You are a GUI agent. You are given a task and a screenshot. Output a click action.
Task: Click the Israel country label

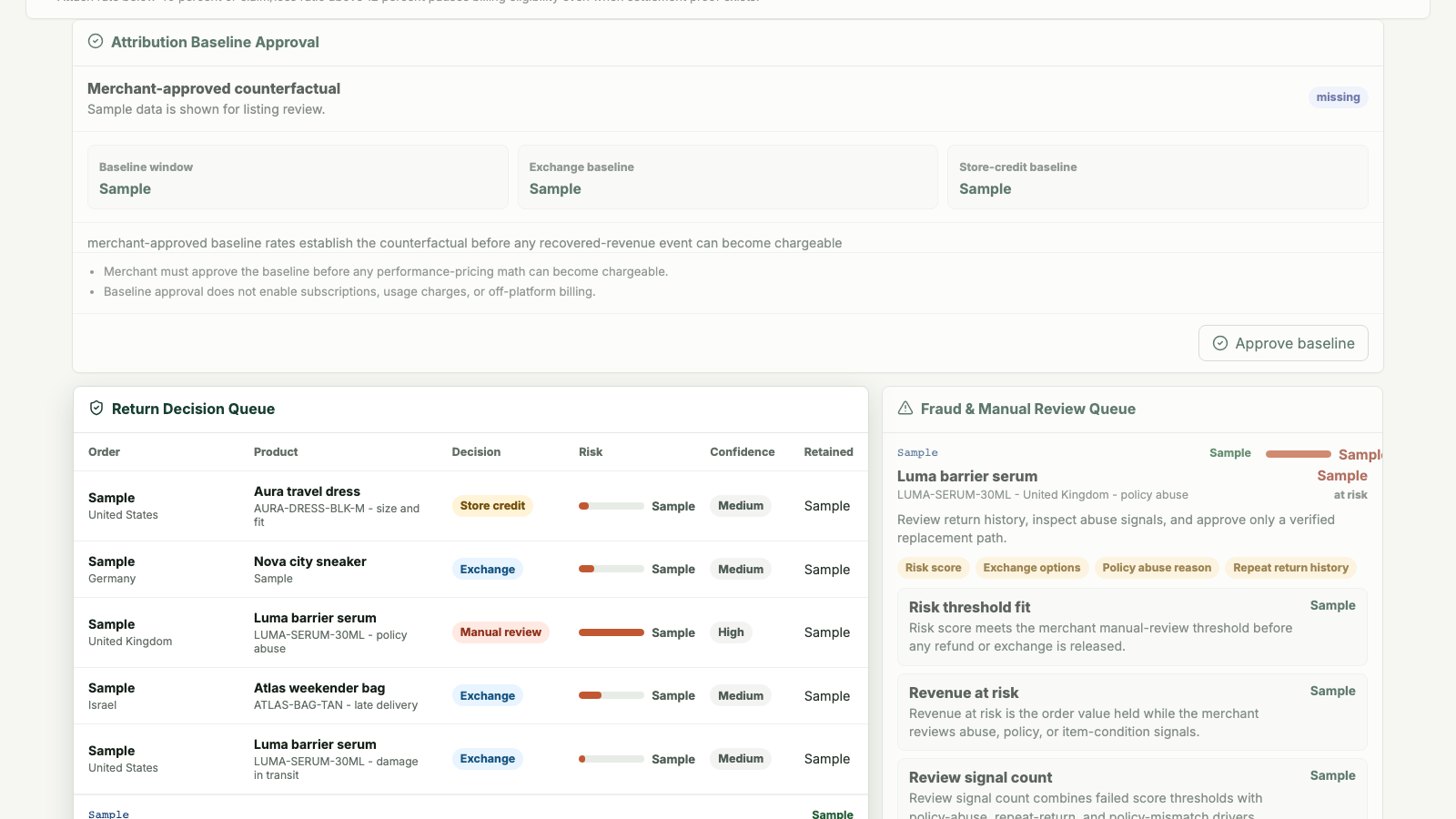103,705
